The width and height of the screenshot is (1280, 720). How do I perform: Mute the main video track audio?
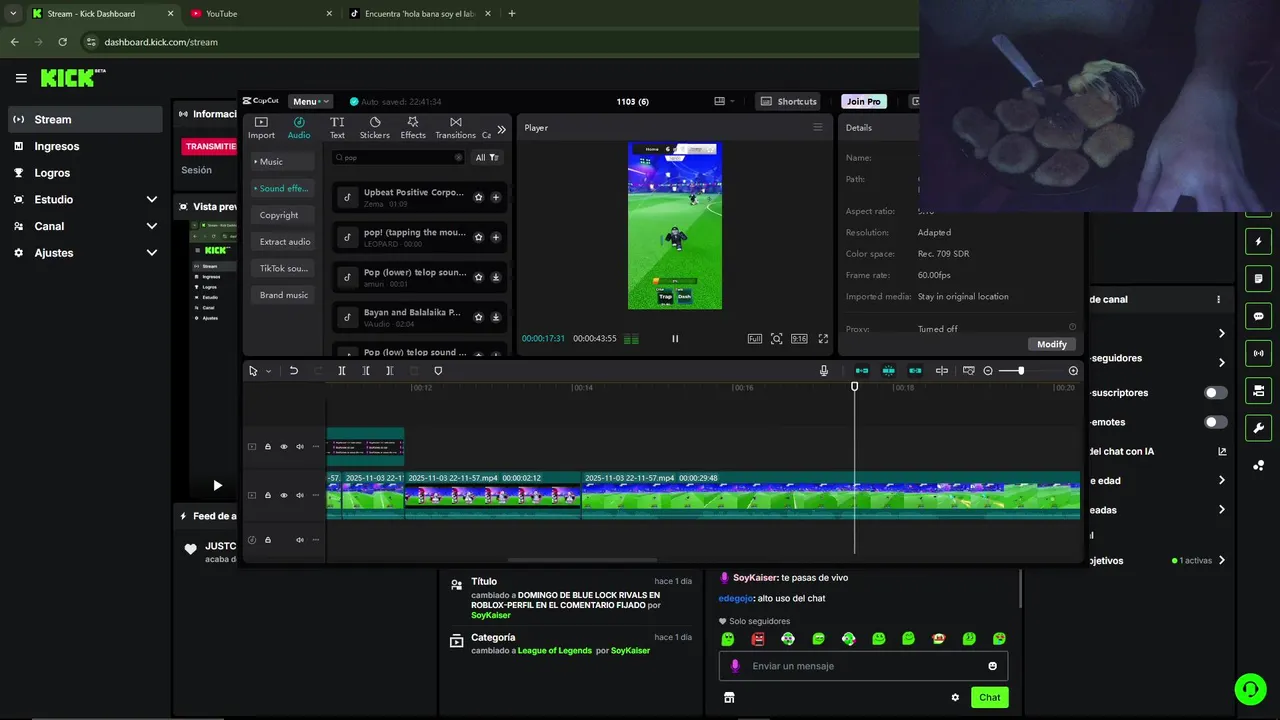[300, 496]
